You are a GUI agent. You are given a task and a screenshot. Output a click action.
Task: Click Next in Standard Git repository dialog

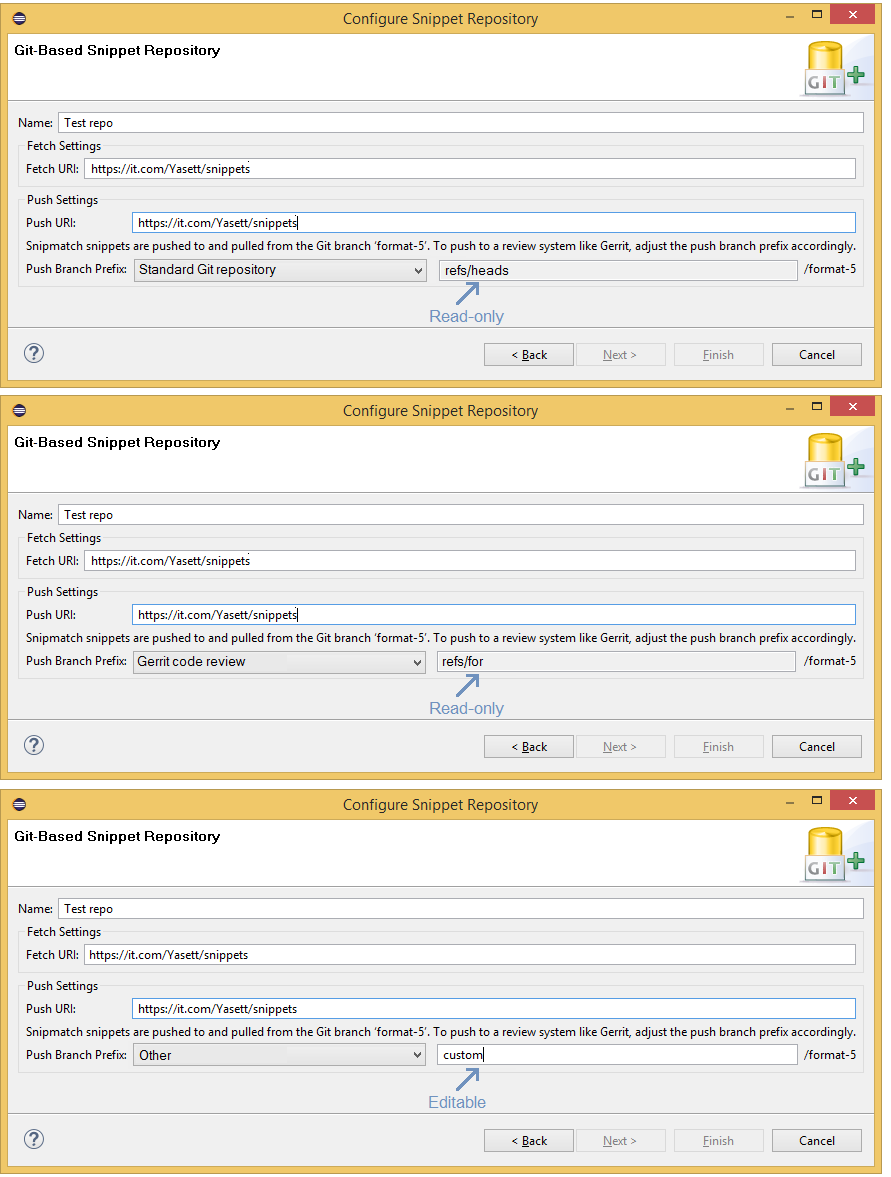620,354
